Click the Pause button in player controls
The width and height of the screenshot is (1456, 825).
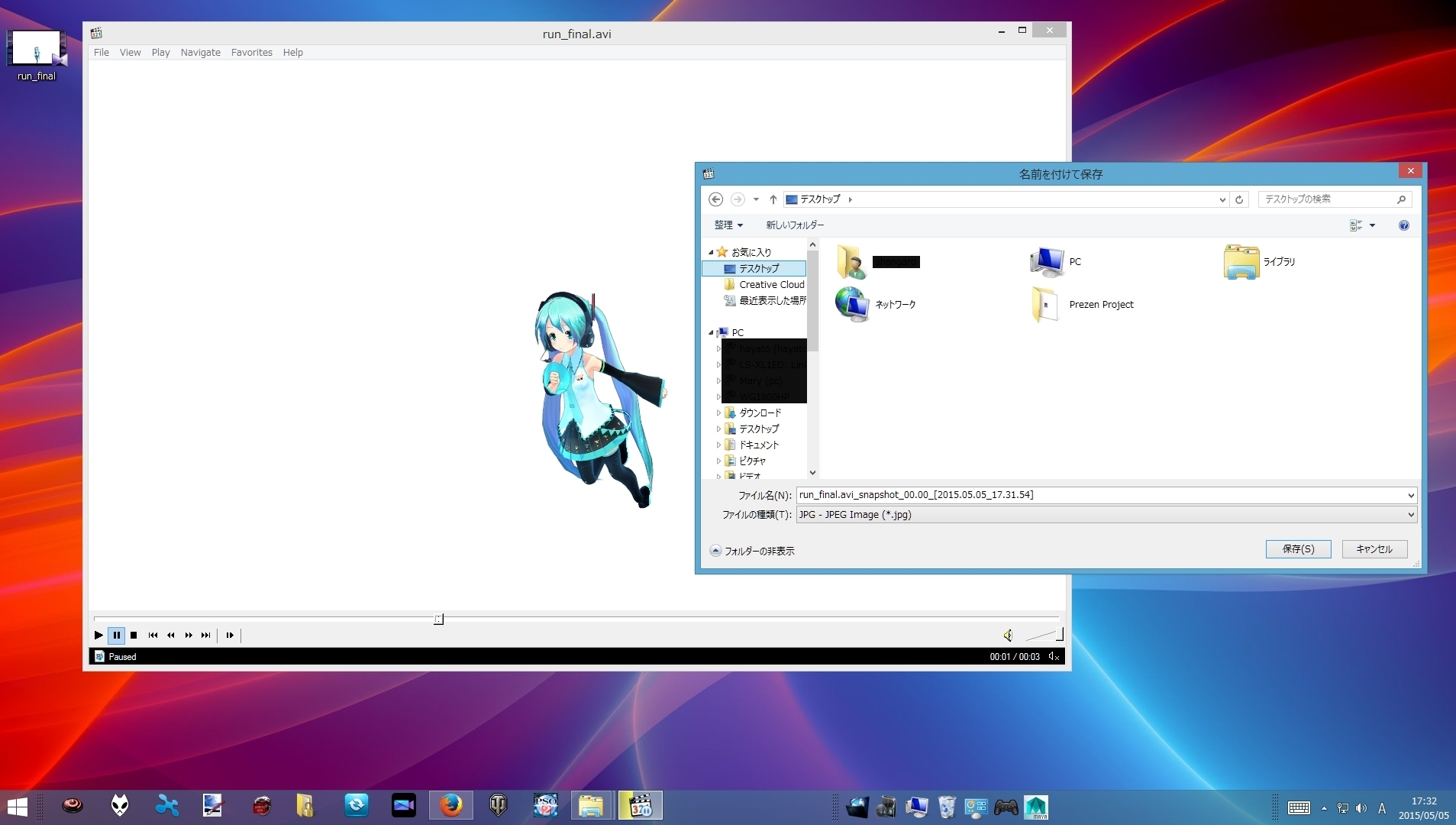[116, 635]
